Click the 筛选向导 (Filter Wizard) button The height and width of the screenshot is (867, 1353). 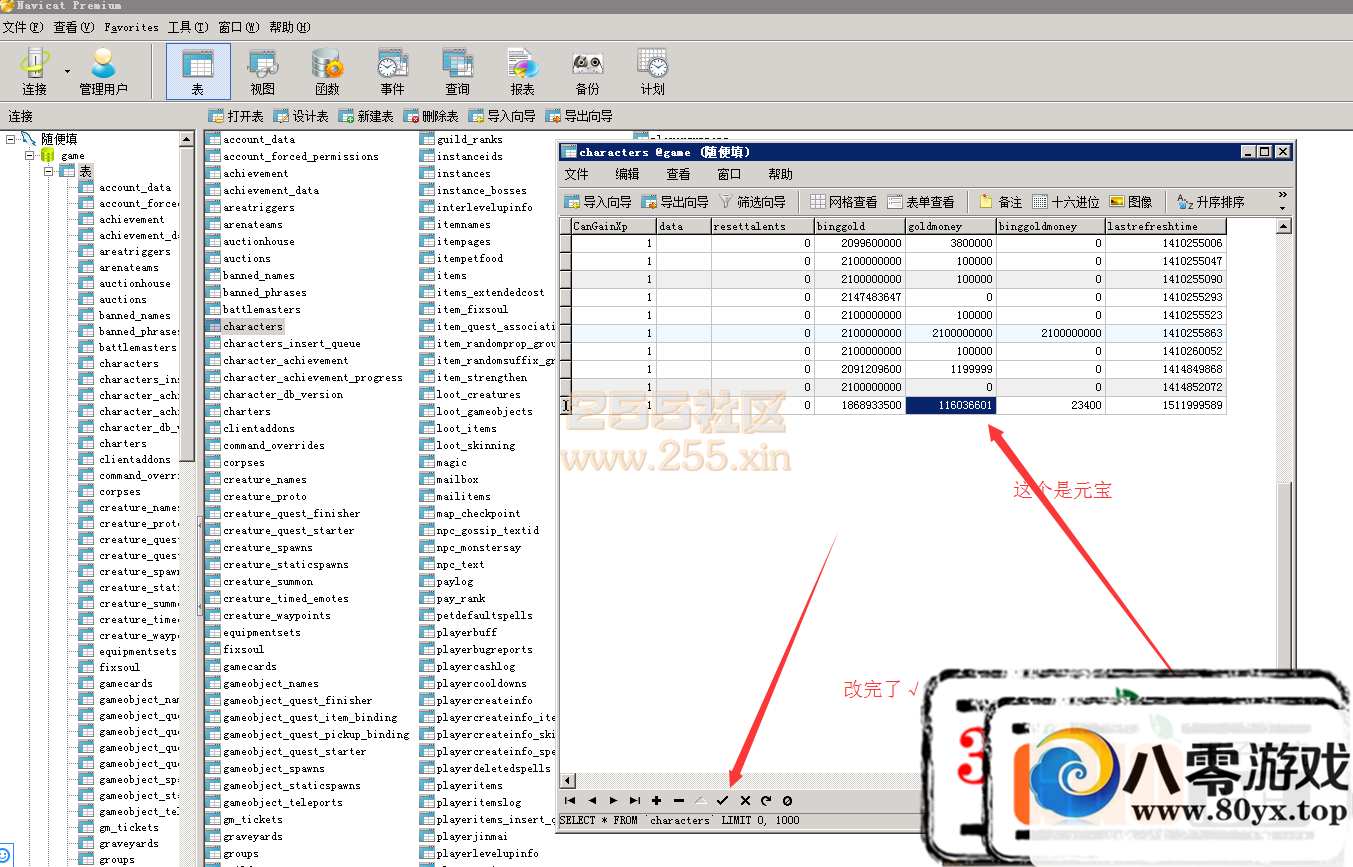(x=753, y=202)
